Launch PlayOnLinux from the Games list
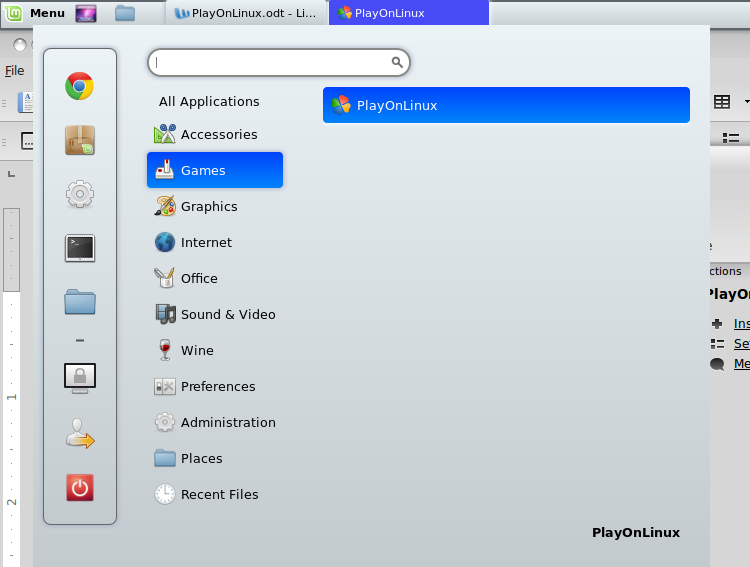The width and height of the screenshot is (750, 567). pyautogui.click(x=506, y=105)
